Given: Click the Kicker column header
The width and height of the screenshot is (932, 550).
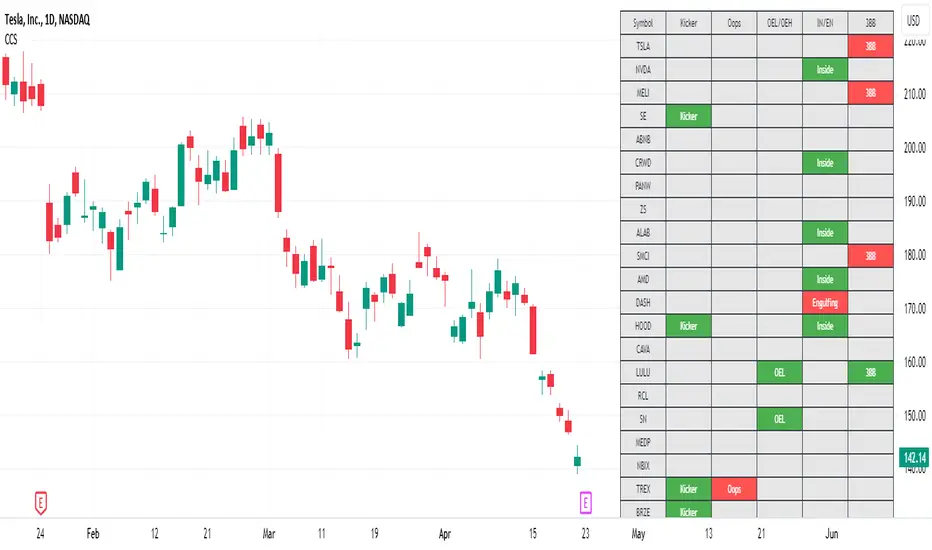Looking at the screenshot, I should 688,23.
